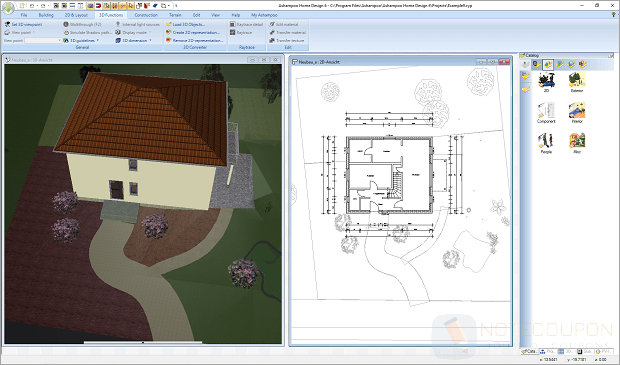Screen dimensions: 620x365
Task: Switch to the Catalog panel tab at bottom
Action: (529, 351)
